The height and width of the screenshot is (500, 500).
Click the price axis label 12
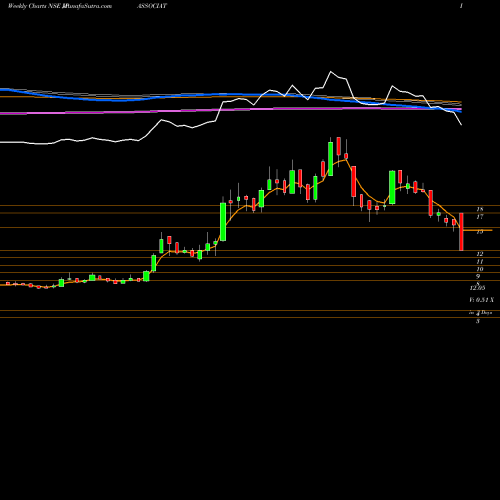pos(480,254)
